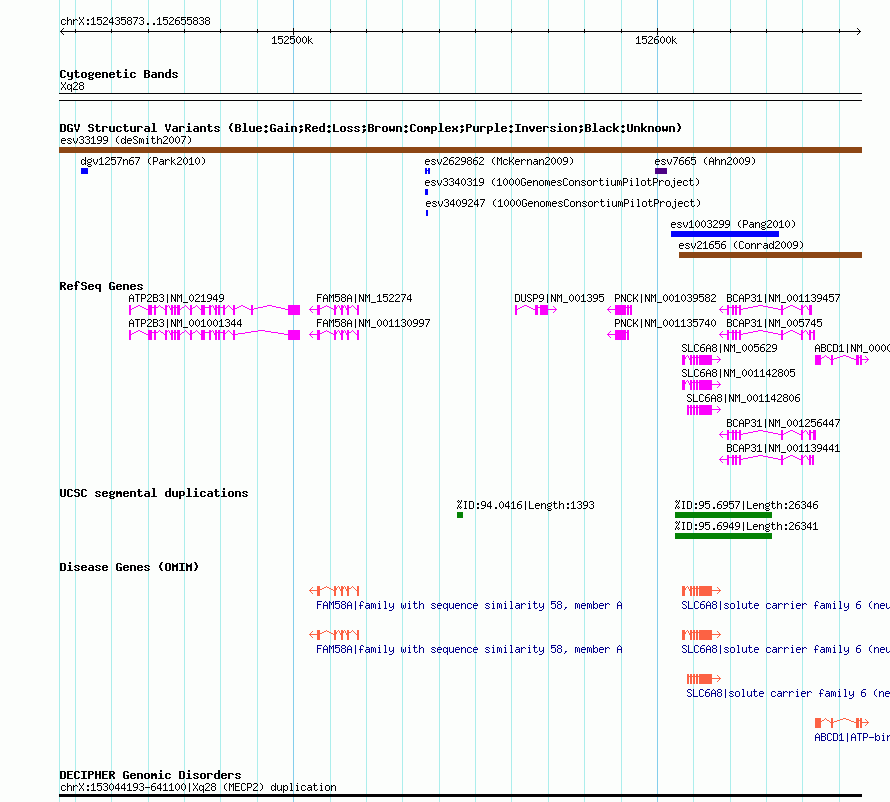Select the green duplication bar Length:26341
The height and width of the screenshot is (802, 890).
(723, 536)
